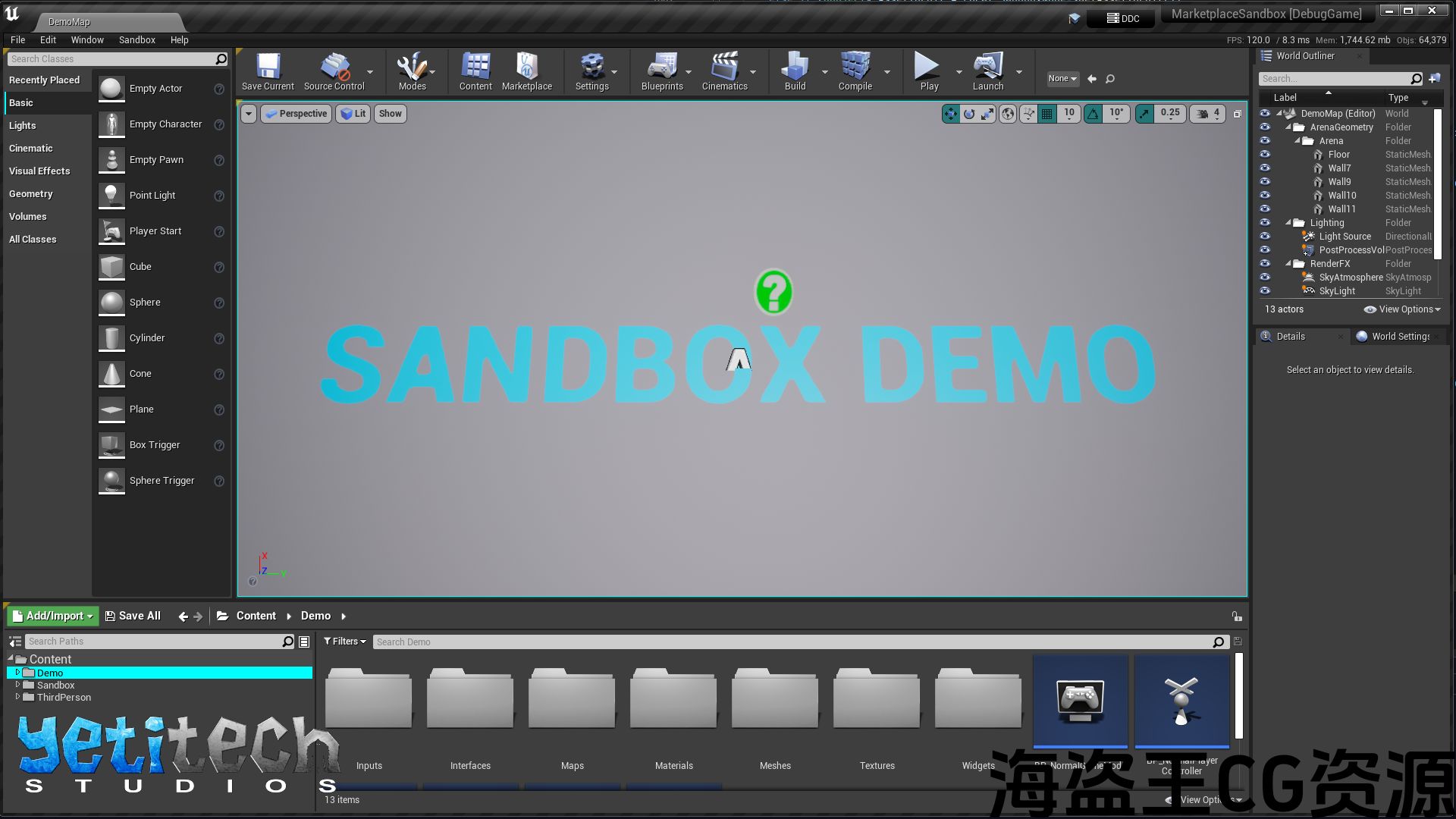Toggle visibility of the Floor actor
This screenshot has width=1456, height=819.
[x=1265, y=155]
